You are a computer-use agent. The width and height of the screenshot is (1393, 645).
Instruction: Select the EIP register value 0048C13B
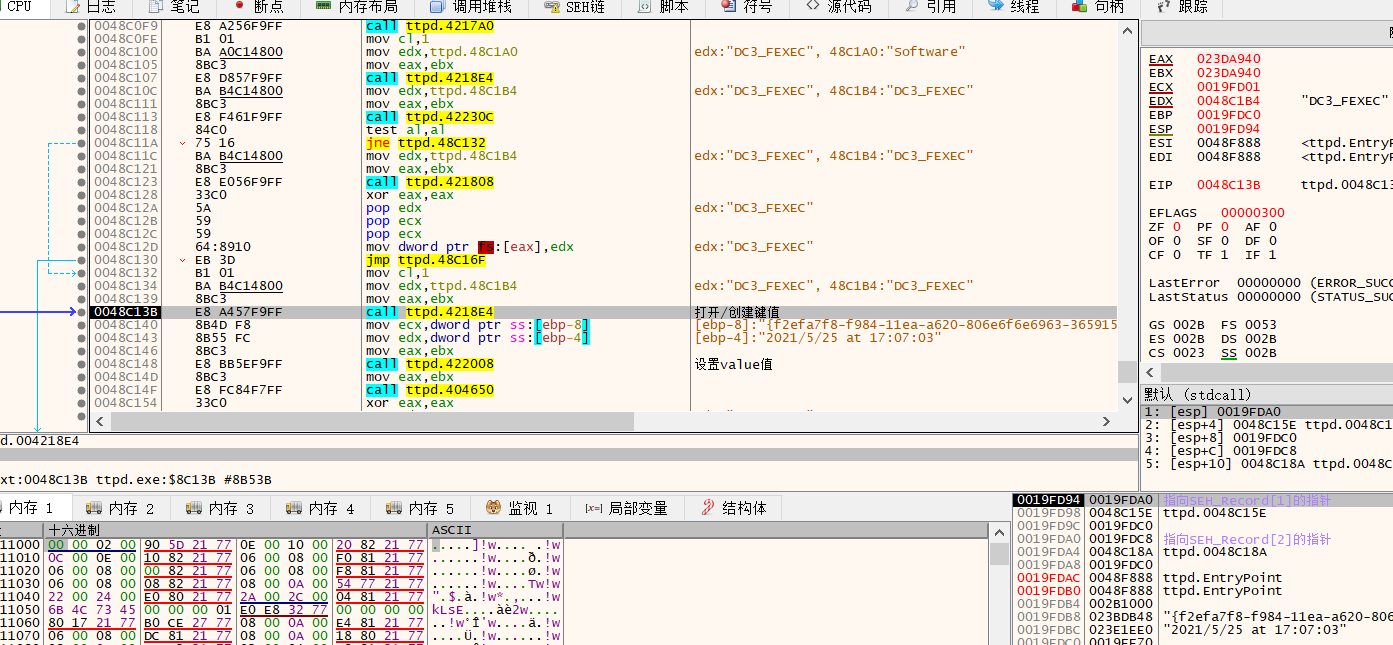pos(1230,185)
